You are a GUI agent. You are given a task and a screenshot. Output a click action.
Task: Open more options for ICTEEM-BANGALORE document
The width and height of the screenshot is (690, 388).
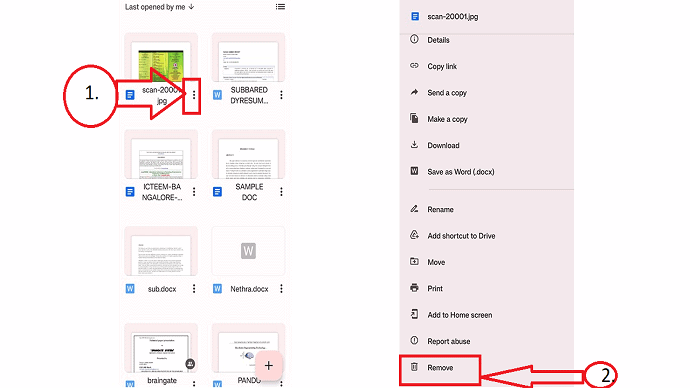point(194,192)
